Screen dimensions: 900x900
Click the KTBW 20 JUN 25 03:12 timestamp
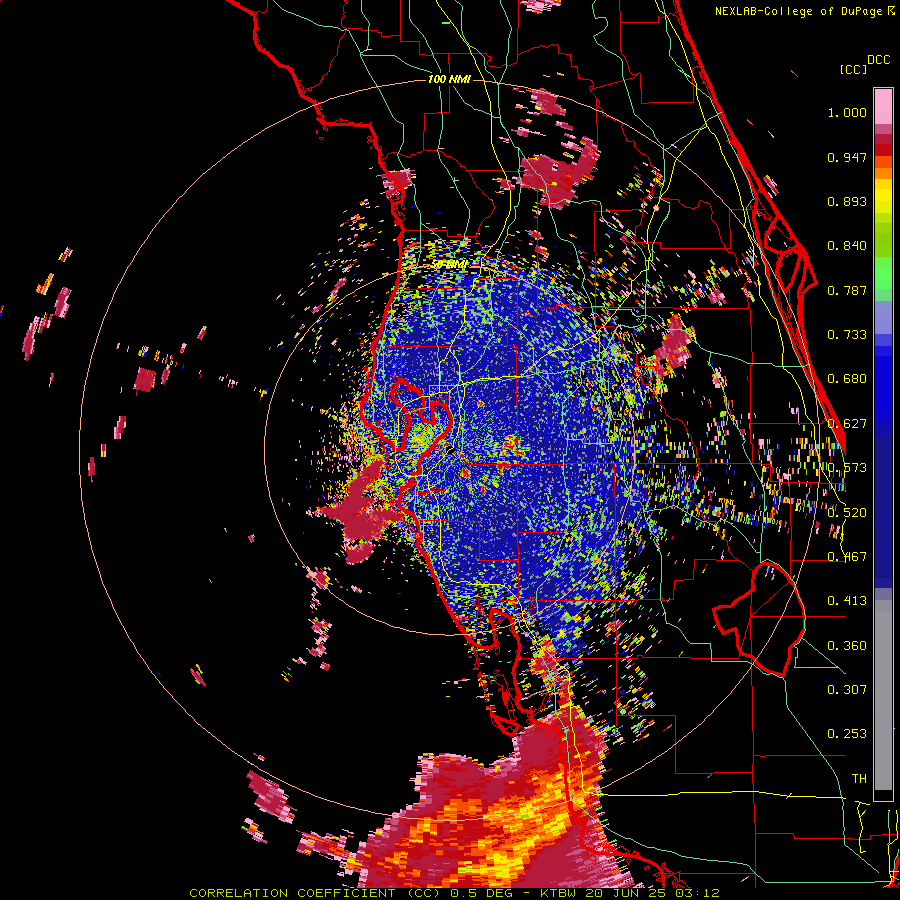coord(630,893)
